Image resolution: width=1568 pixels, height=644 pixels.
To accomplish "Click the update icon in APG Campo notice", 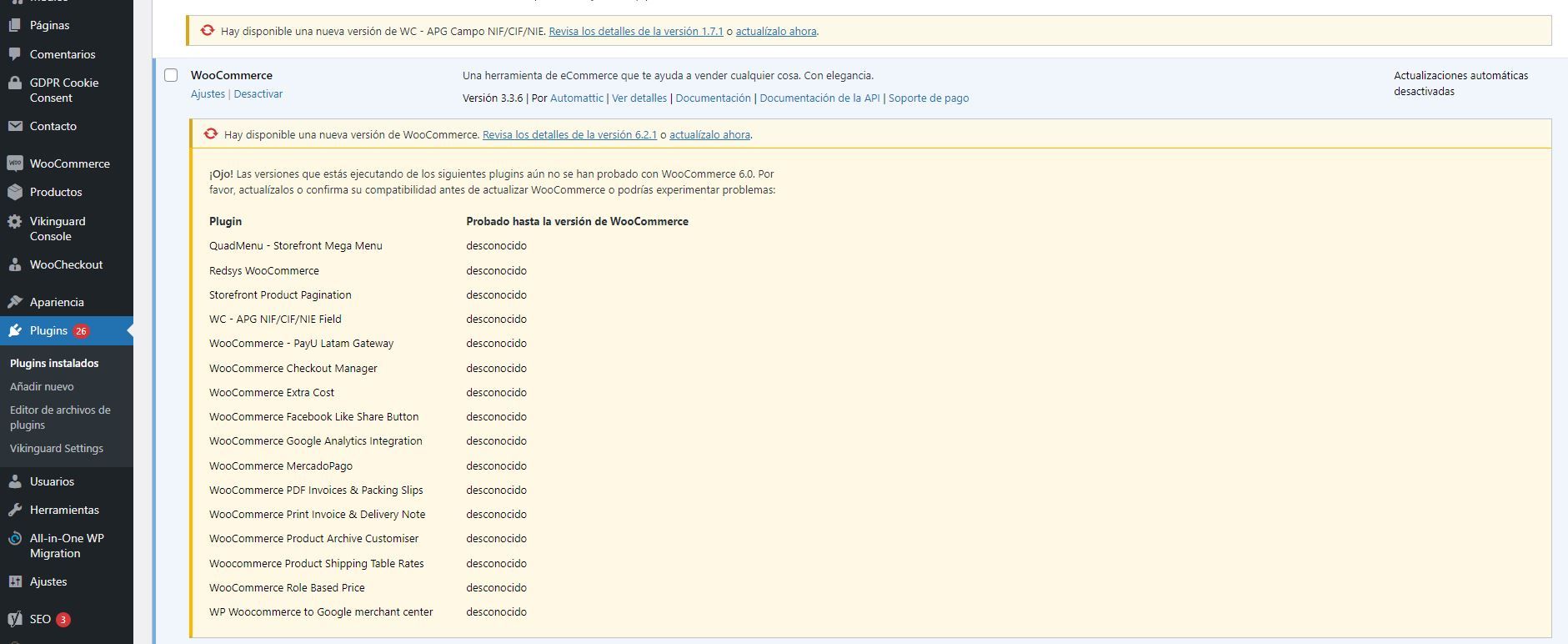I will 208,31.
